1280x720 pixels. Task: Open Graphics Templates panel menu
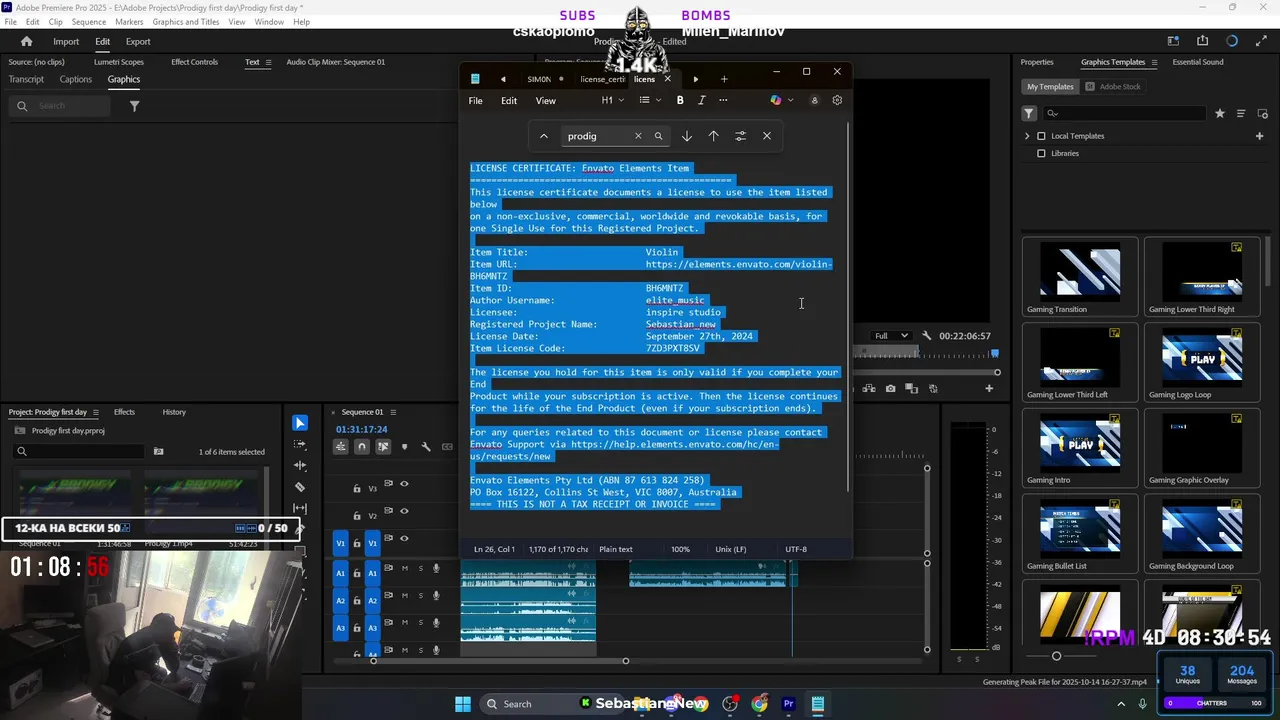click(x=1155, y=62)
